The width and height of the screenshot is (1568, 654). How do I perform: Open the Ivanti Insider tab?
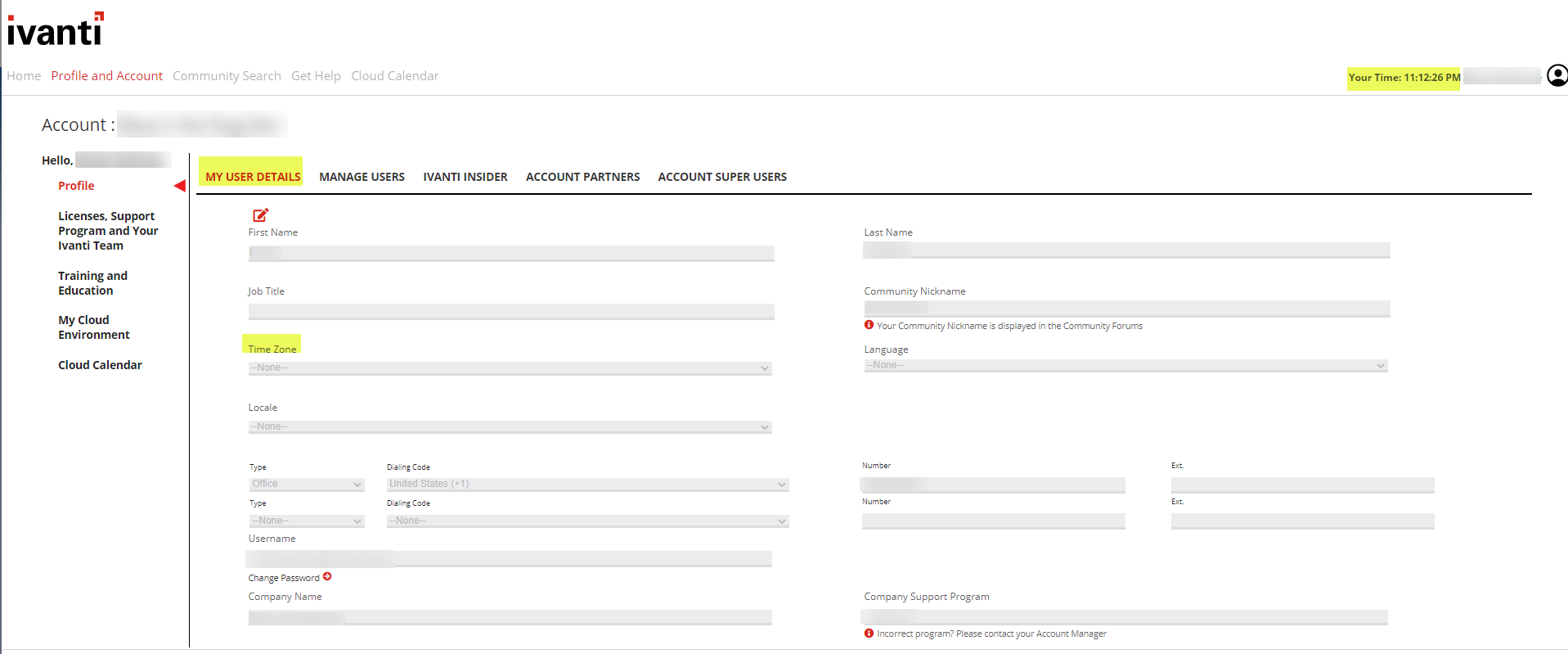pos(465,177)
